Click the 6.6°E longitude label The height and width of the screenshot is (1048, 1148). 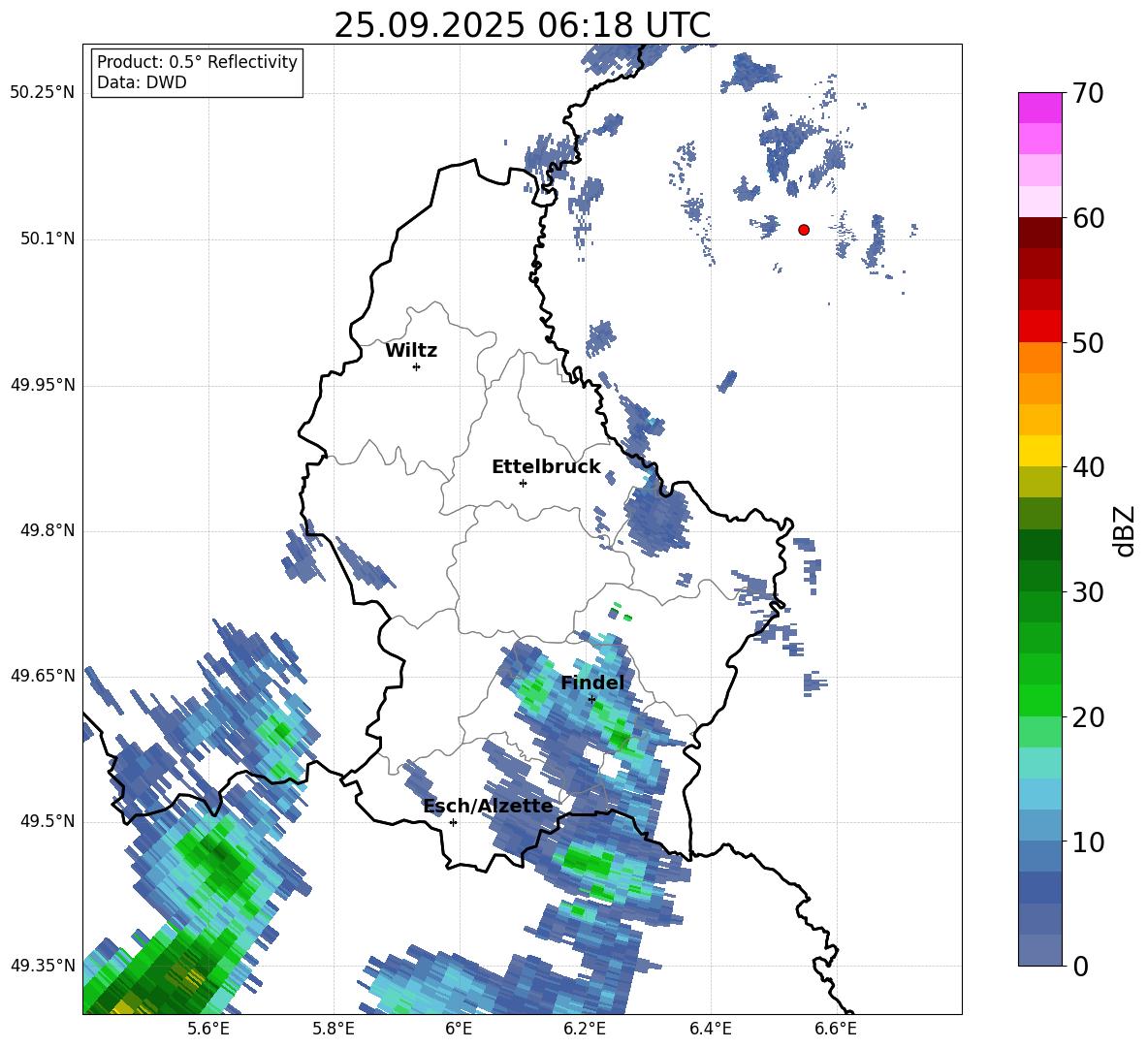point(836,1029)
